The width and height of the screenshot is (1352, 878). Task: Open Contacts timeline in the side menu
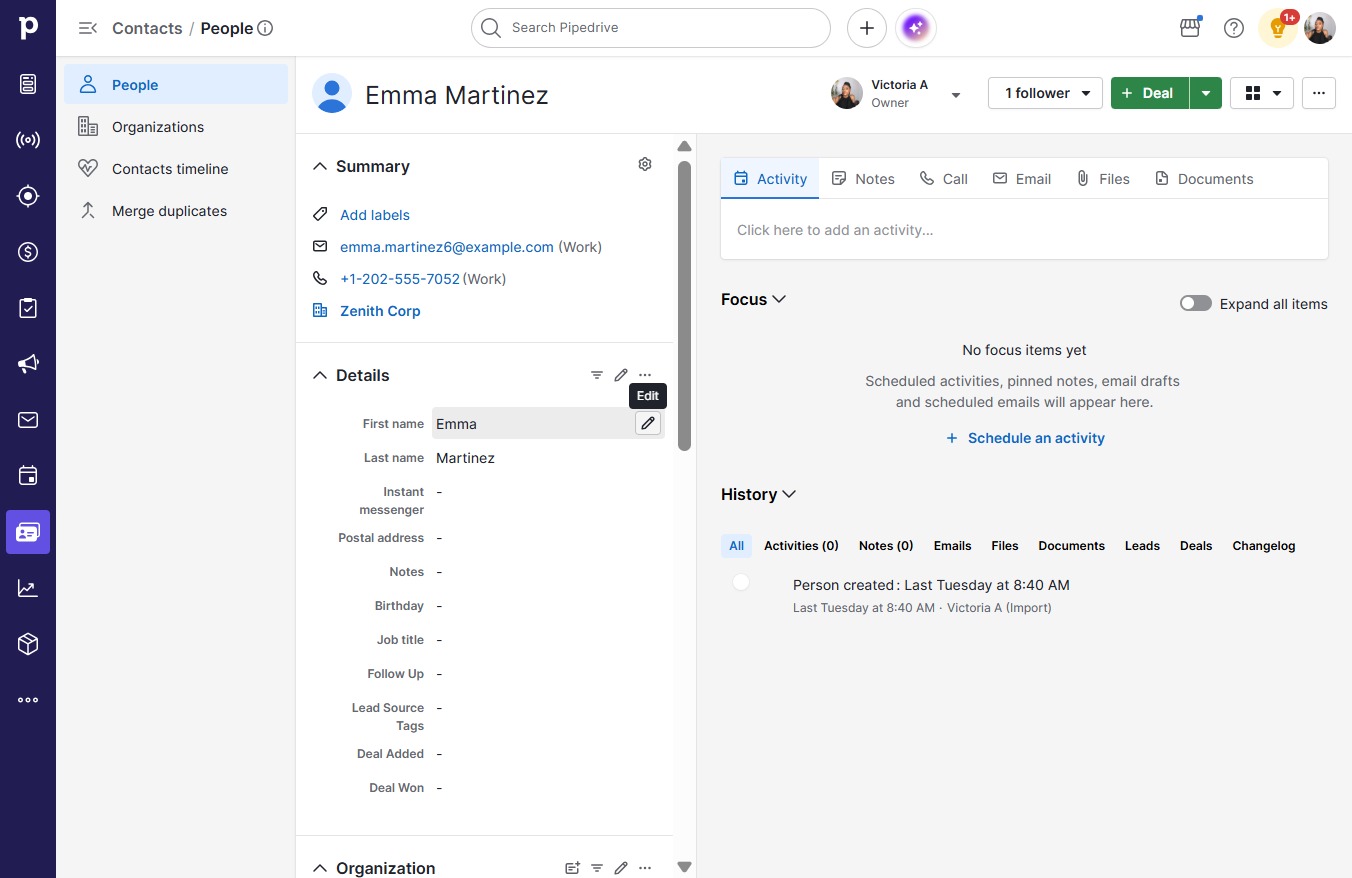pos(176,169)
